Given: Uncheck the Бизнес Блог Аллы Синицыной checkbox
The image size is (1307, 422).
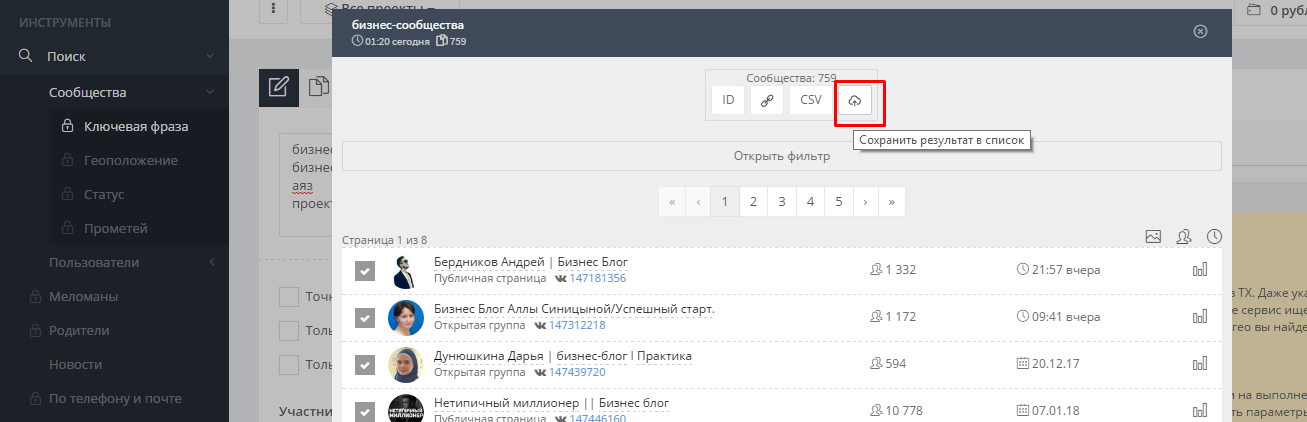Looking at the screenshot, I should 365,318.
